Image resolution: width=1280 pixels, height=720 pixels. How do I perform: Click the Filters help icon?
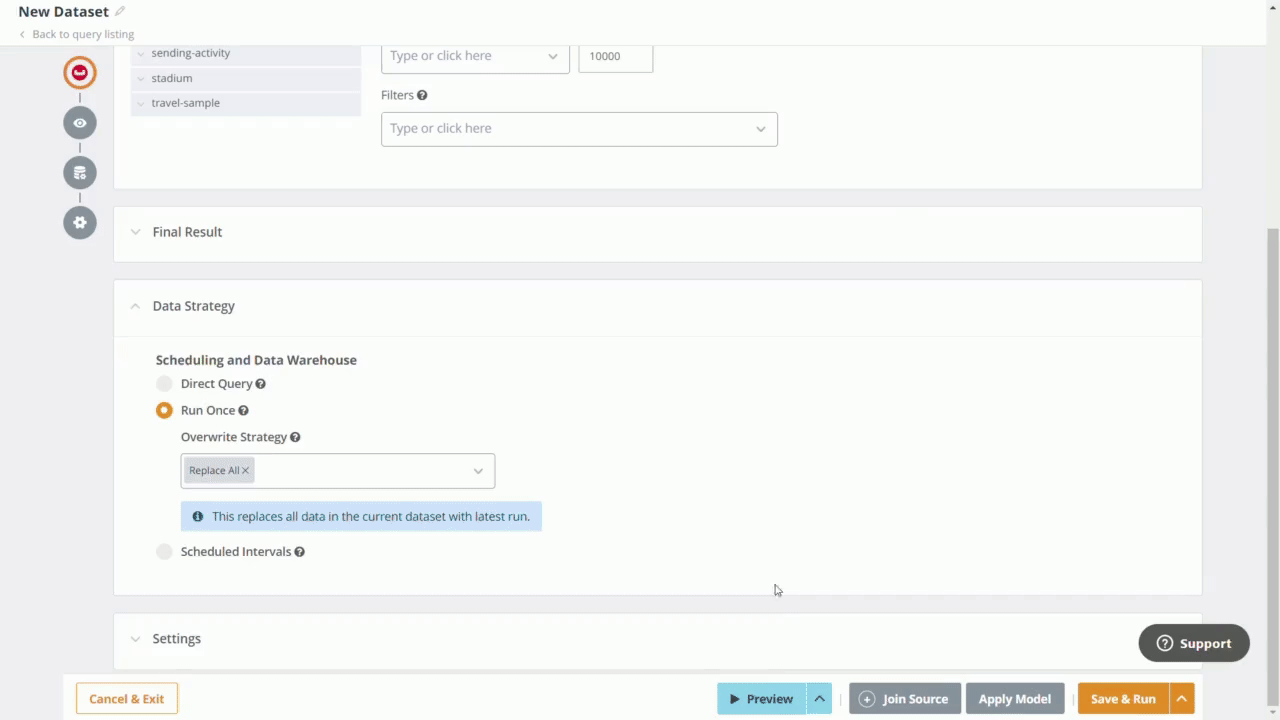pos(421,94)
